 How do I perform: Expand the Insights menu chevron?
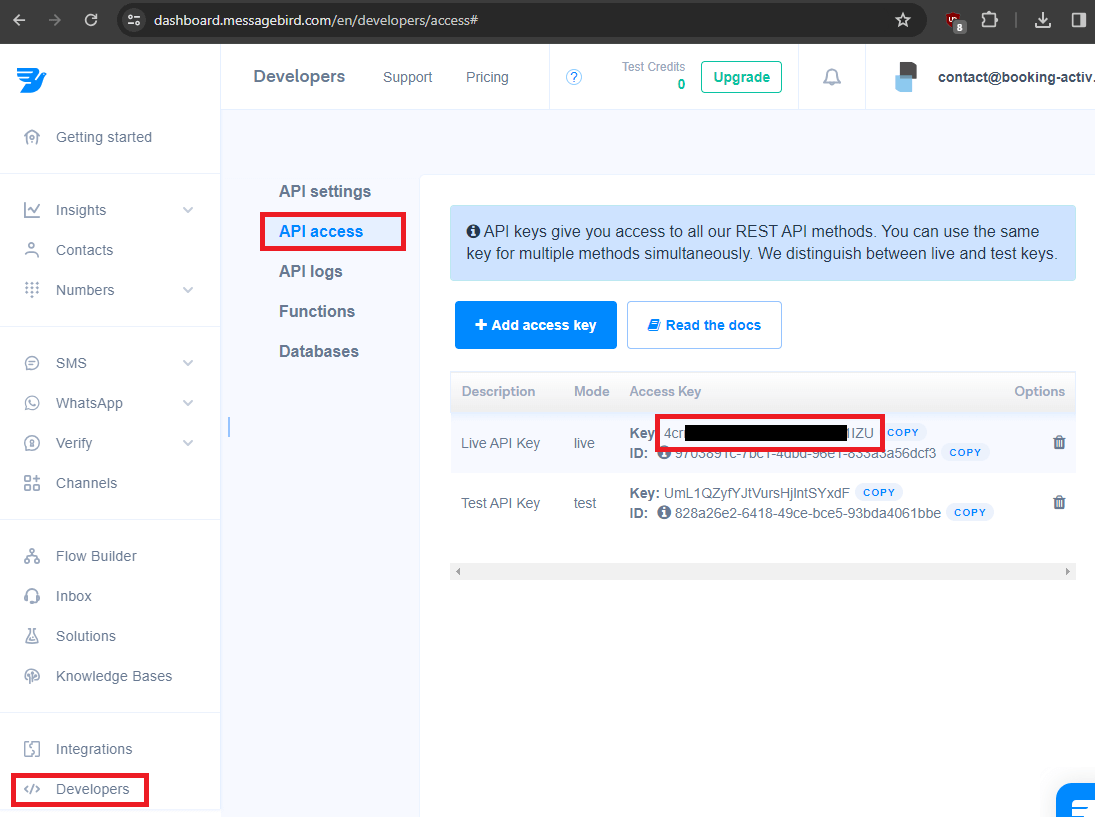click(x=188, y=209)
